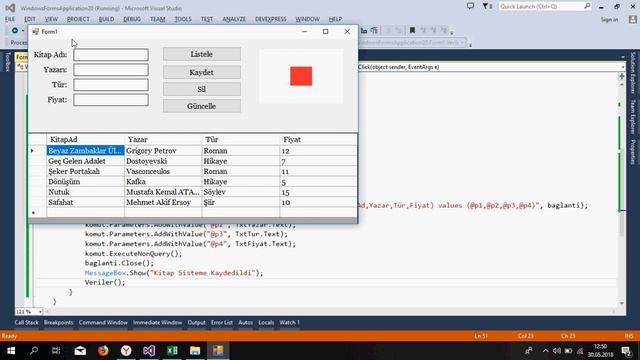Click the account avatar icon beside Sign in

pyautogui.click(x=633, y=19)
